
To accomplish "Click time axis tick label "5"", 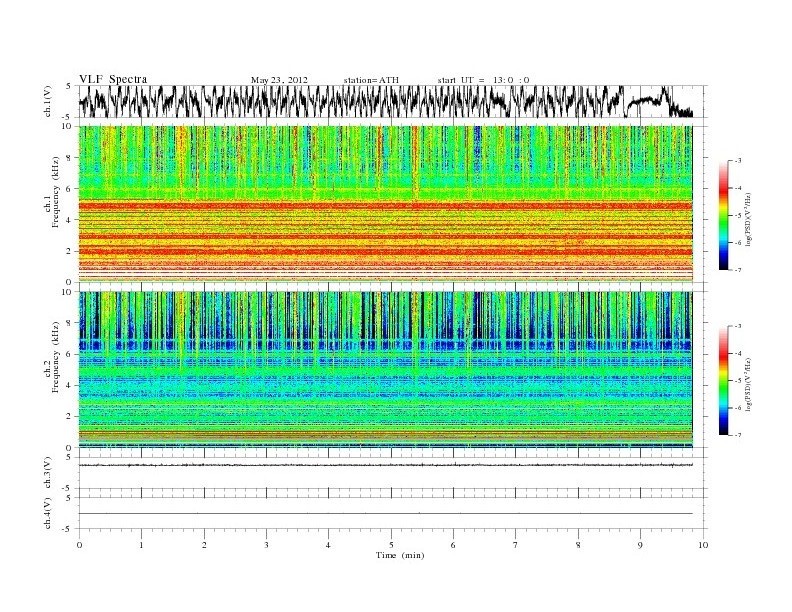I will pos(391,545).
